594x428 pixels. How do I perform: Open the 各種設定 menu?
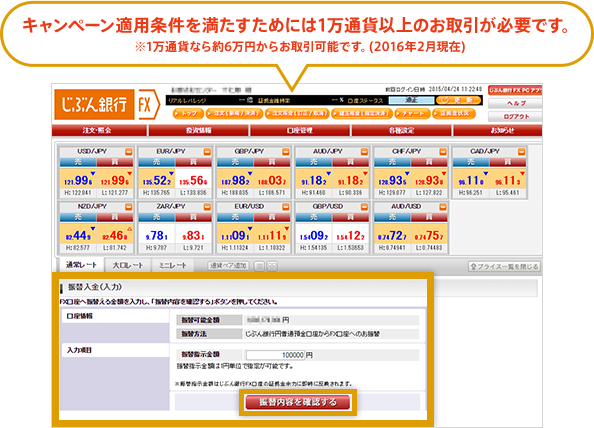point(402,130)
